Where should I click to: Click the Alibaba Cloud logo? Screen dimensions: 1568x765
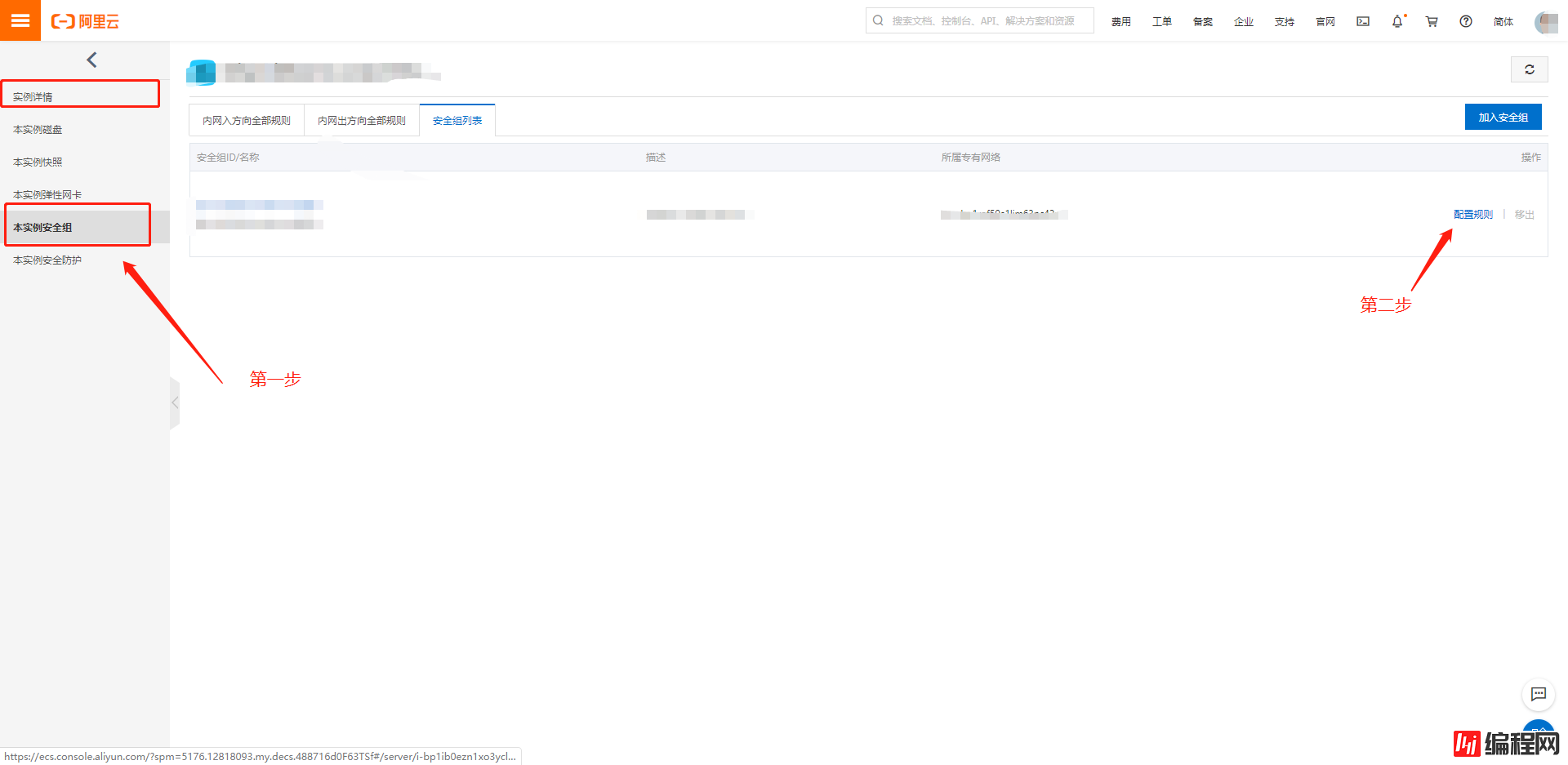[x=85, y=21]
